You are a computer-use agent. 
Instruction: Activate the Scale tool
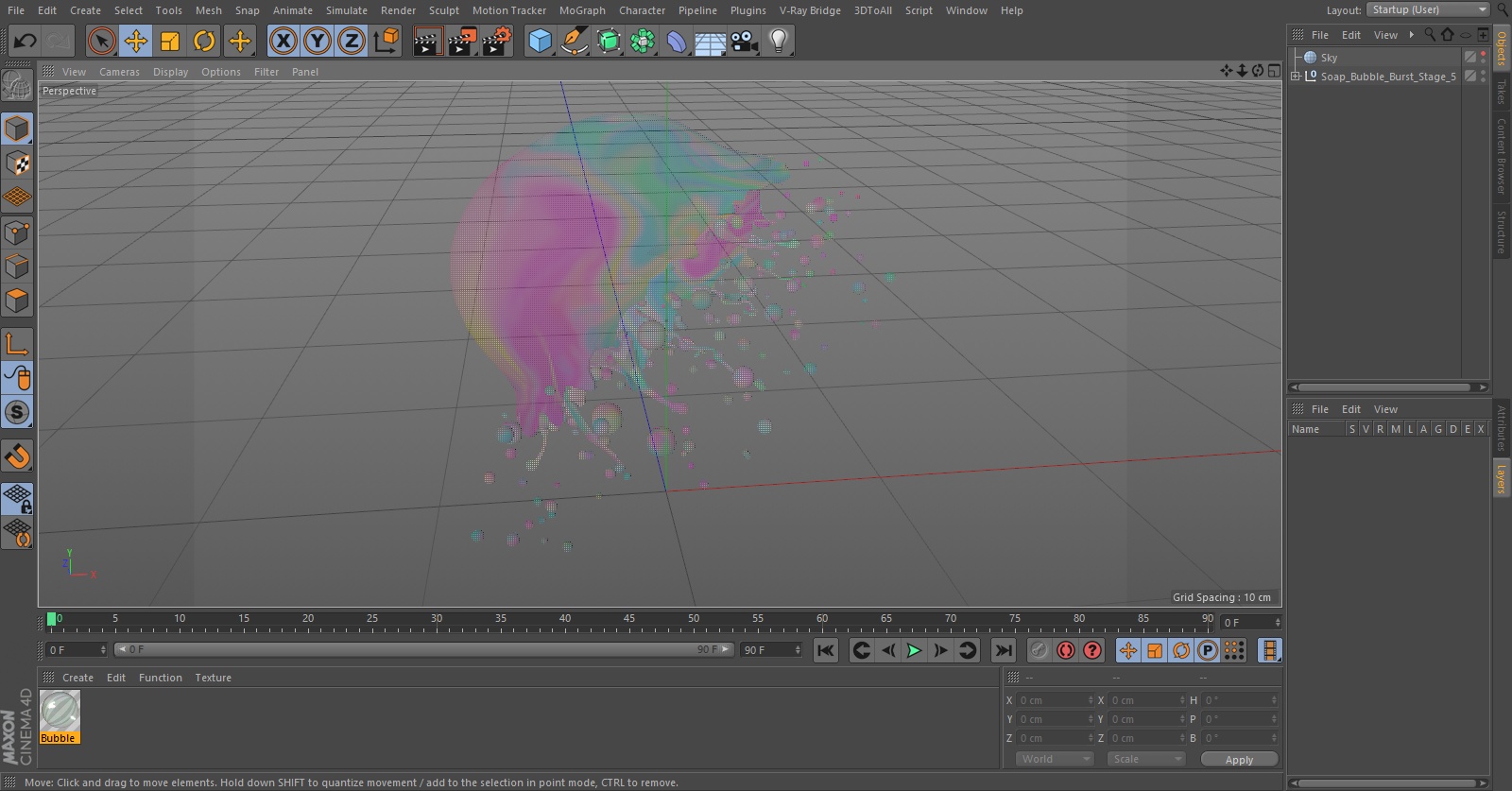click(170, 41)
